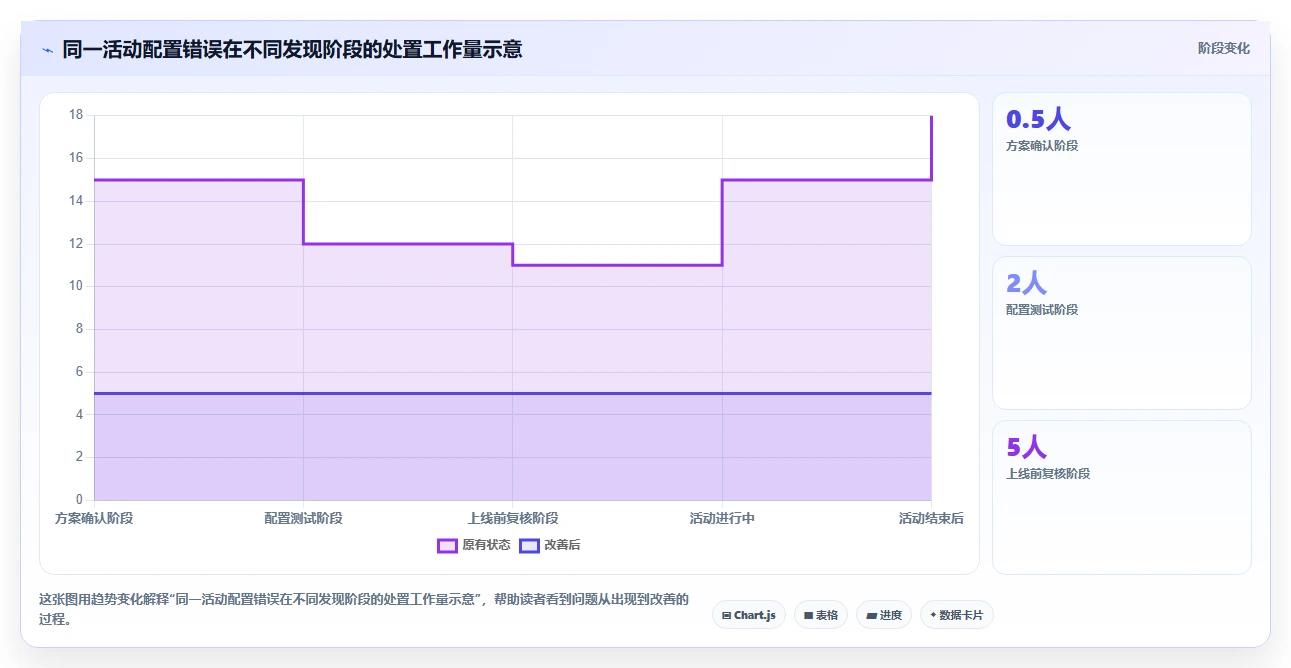The height and width of the screenshot is (668, 1291).
Task: Click the Chart.js tag chip
Action: click(x=749, y=615)
